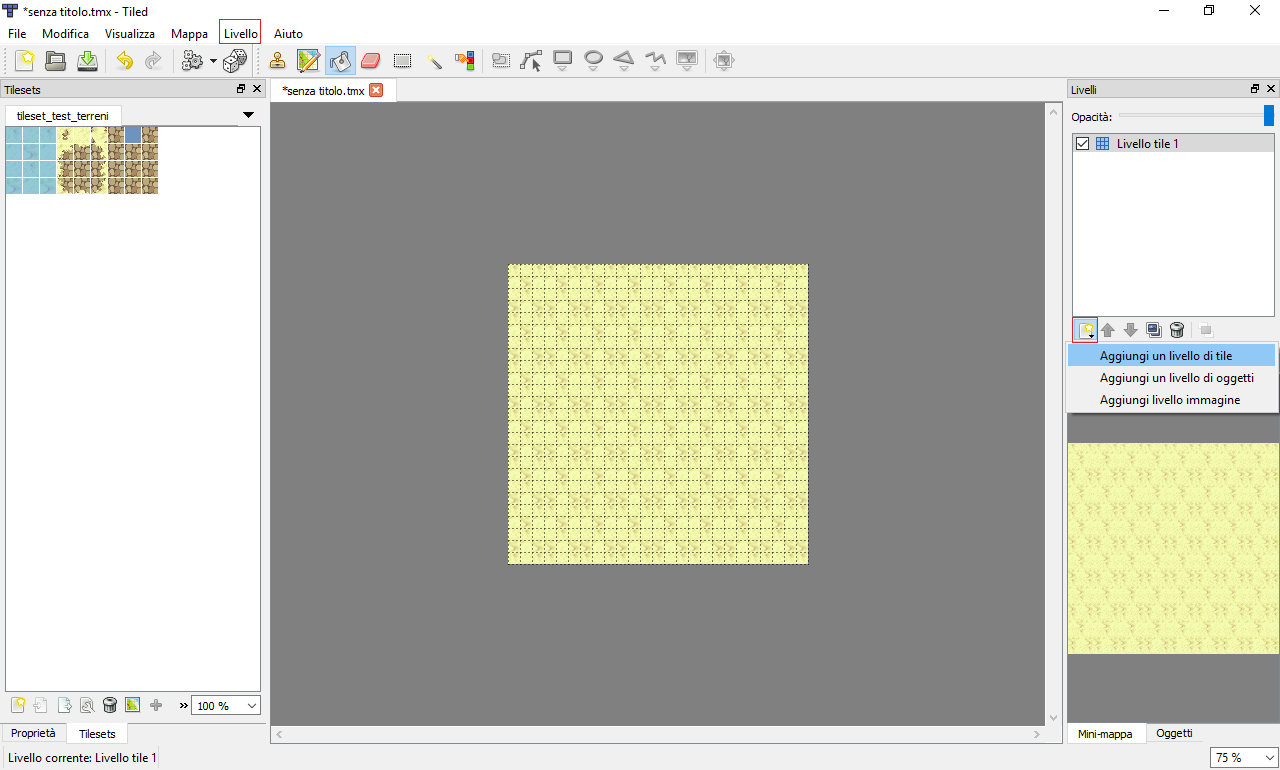Select the Magic Wand tool
This screenshot has width=1280, height=770.
point(434,61)
